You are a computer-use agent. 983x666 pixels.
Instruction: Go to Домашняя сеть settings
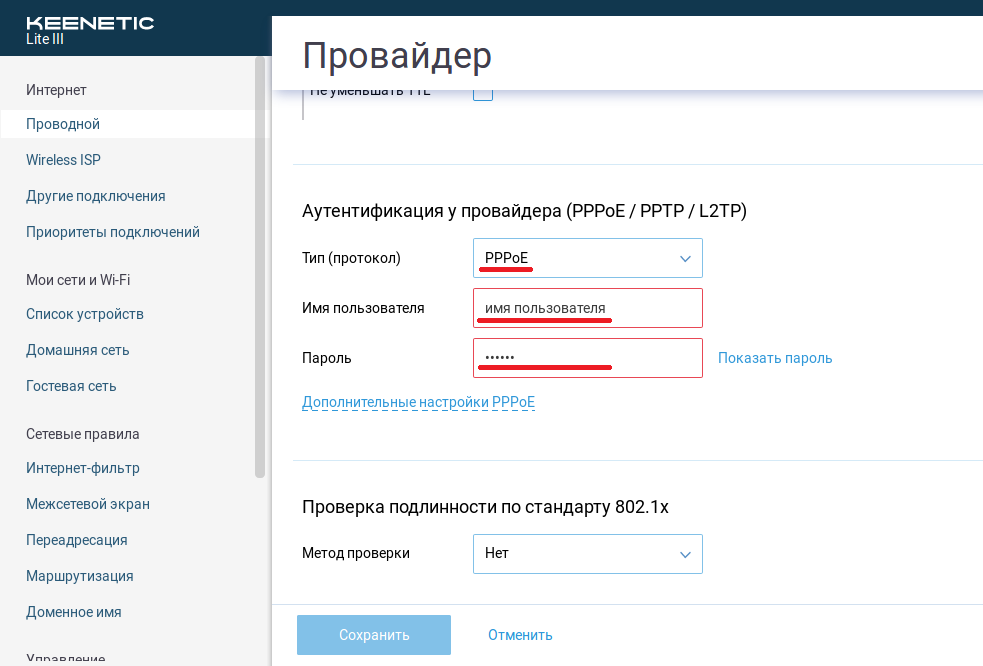(77, 350)
